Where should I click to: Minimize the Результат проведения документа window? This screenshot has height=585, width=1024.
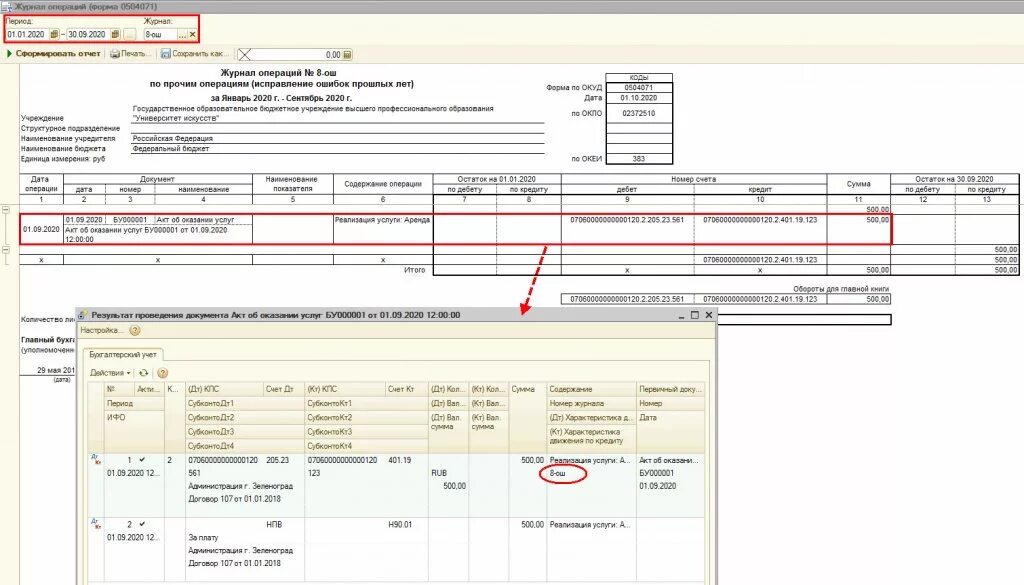681,315
